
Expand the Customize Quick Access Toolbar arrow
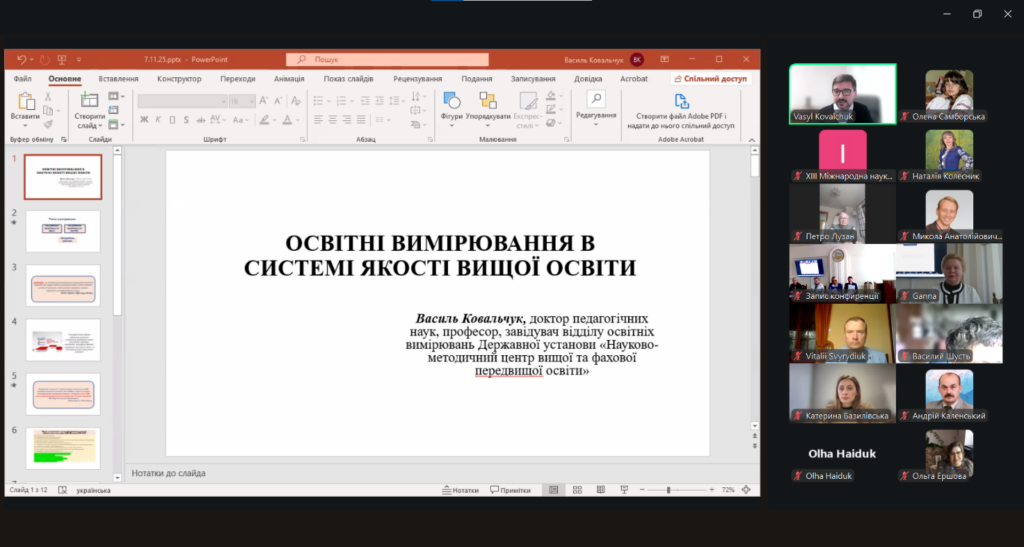point(78,60)
